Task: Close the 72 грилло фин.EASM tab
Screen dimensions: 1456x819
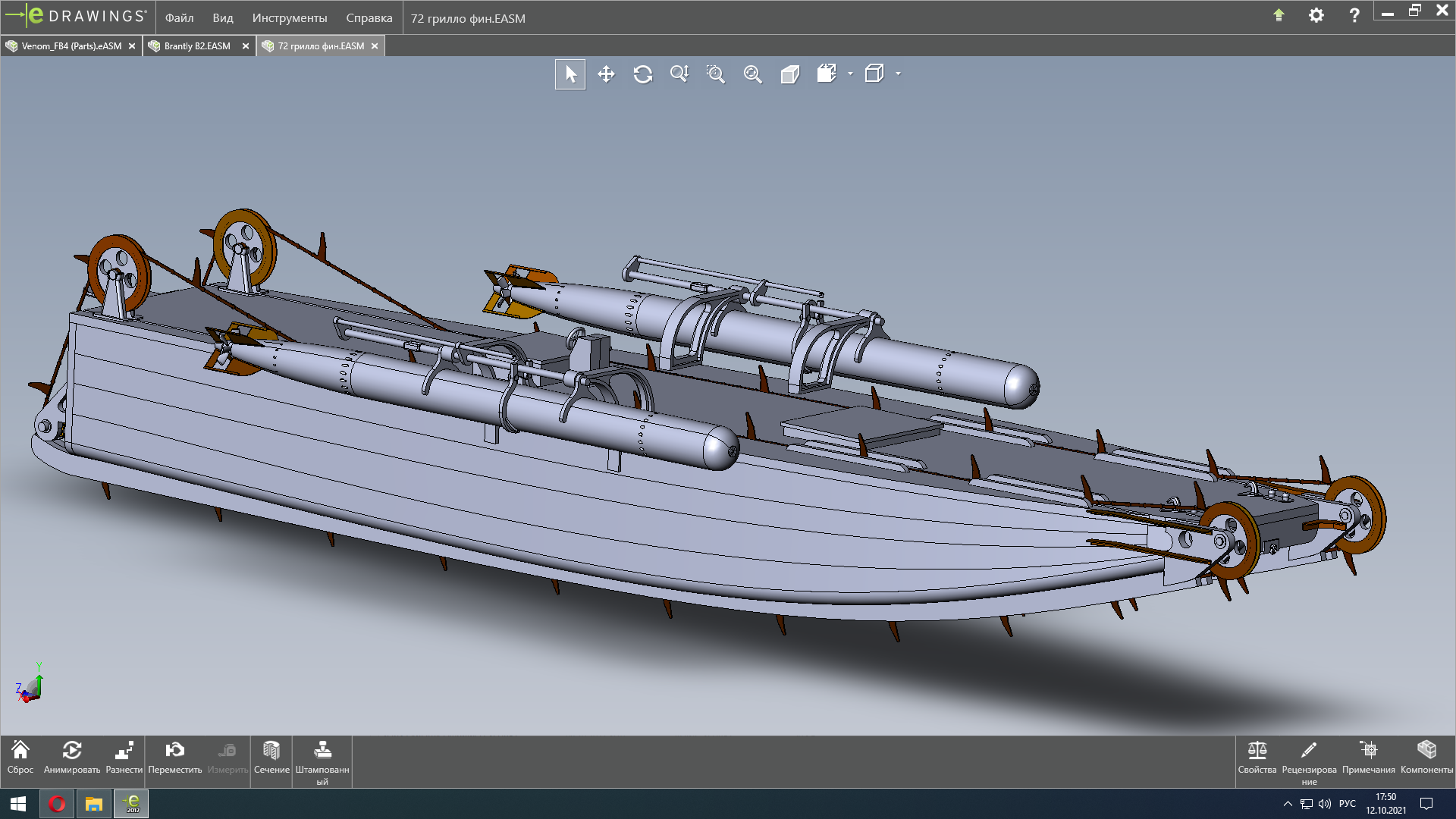Action: (375, 46)
